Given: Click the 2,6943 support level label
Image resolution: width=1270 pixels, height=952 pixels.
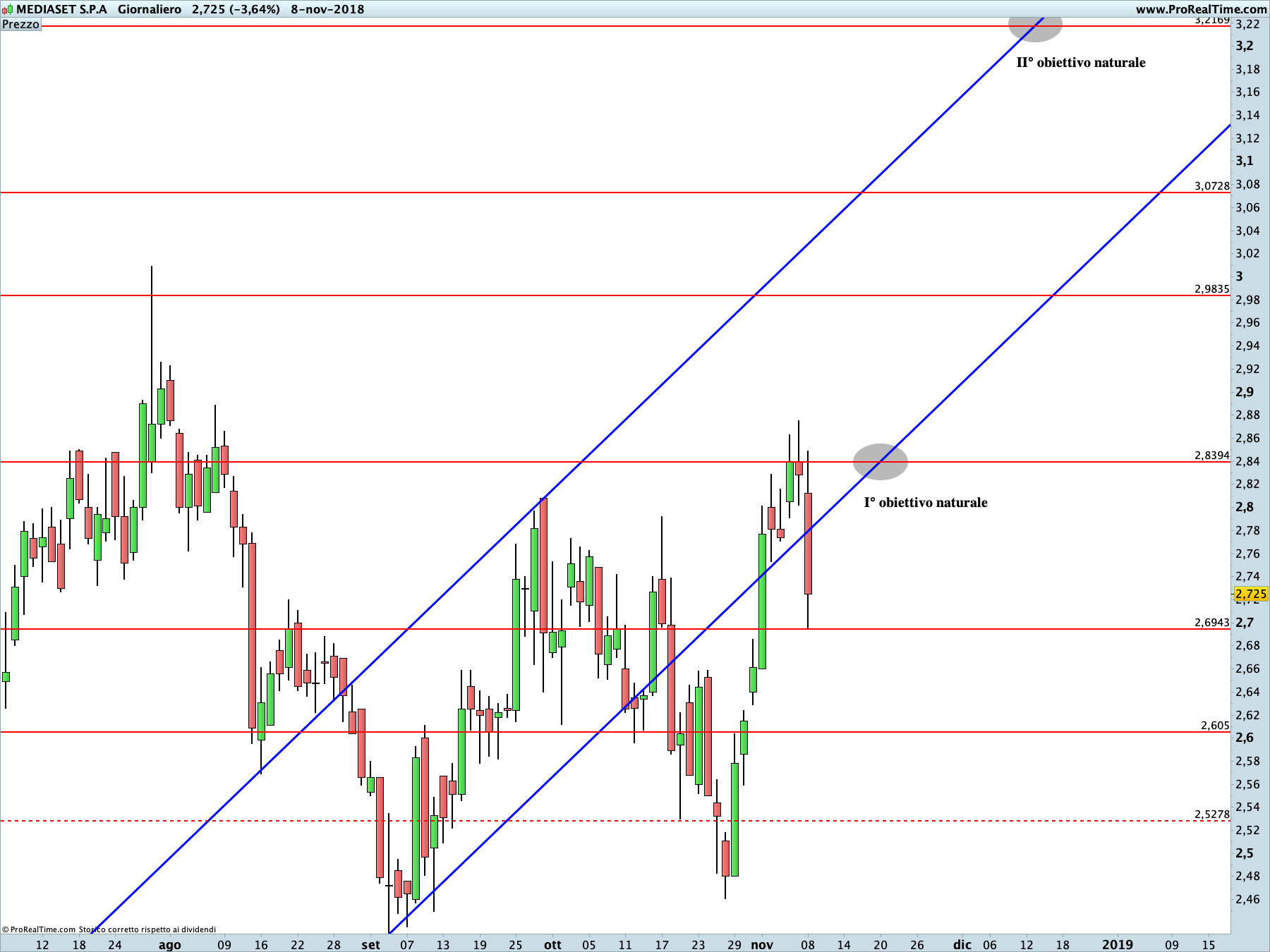Looking at the screenshot, I should point(1212,623).
